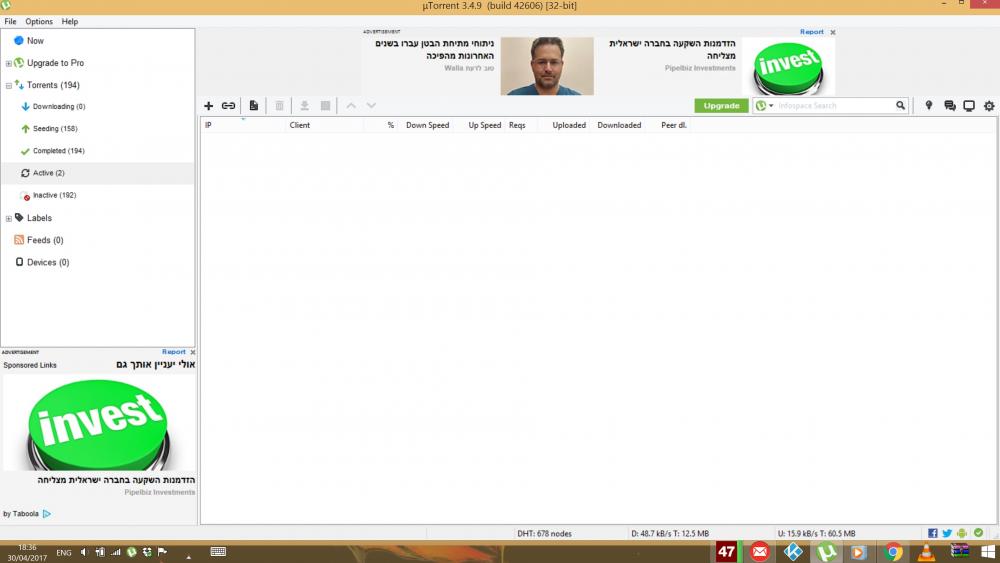Click the chat bubbles icon in toolbar
Screen dimensions: 1000x563
pyautogui.click(x=949, y=106)
